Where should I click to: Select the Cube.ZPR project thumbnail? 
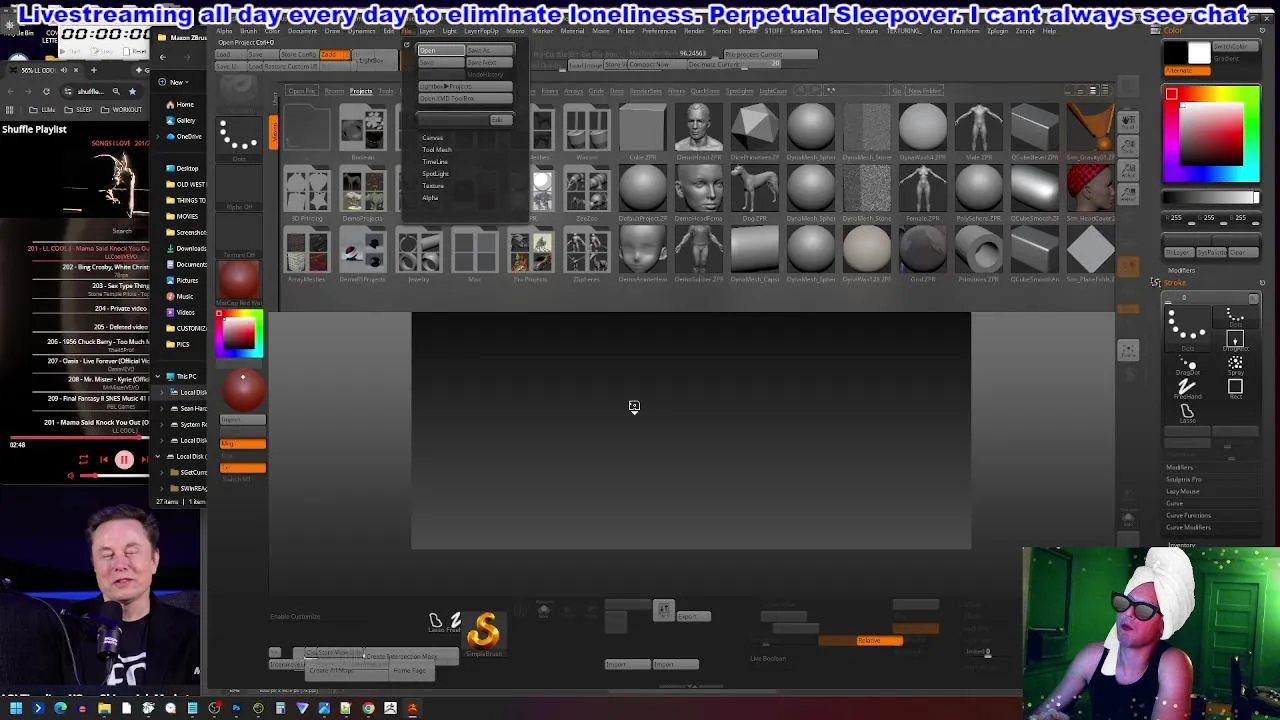click(x=642, y=129)
